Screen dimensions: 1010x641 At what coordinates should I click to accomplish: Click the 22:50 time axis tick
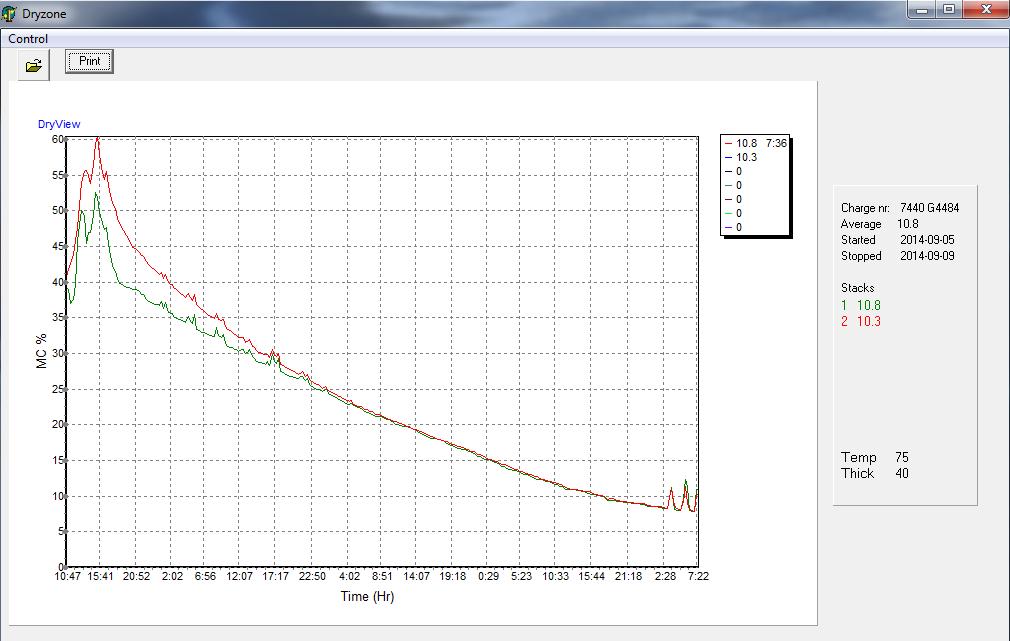pos(312,576)
